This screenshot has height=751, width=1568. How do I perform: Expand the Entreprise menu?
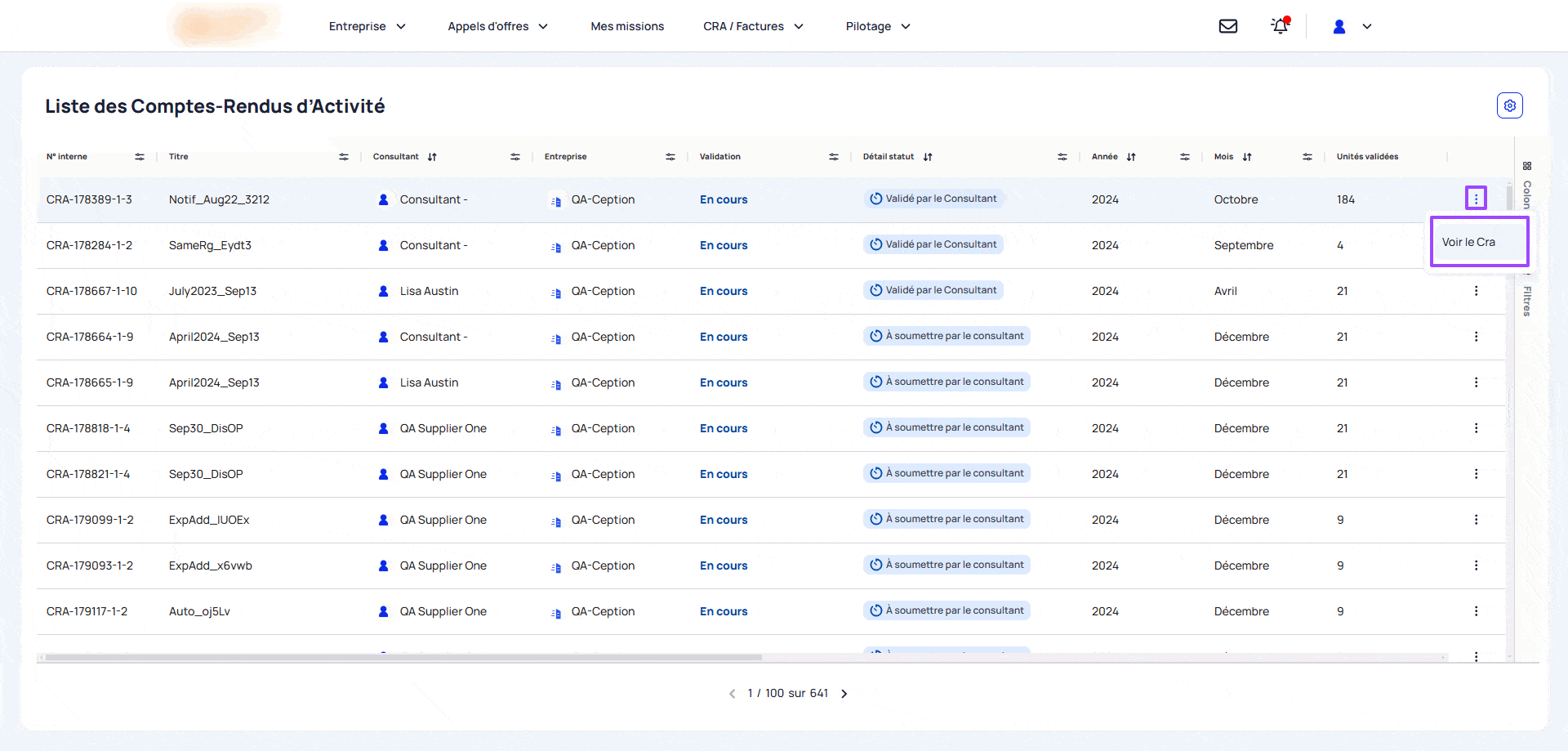[x=367, y=26]
